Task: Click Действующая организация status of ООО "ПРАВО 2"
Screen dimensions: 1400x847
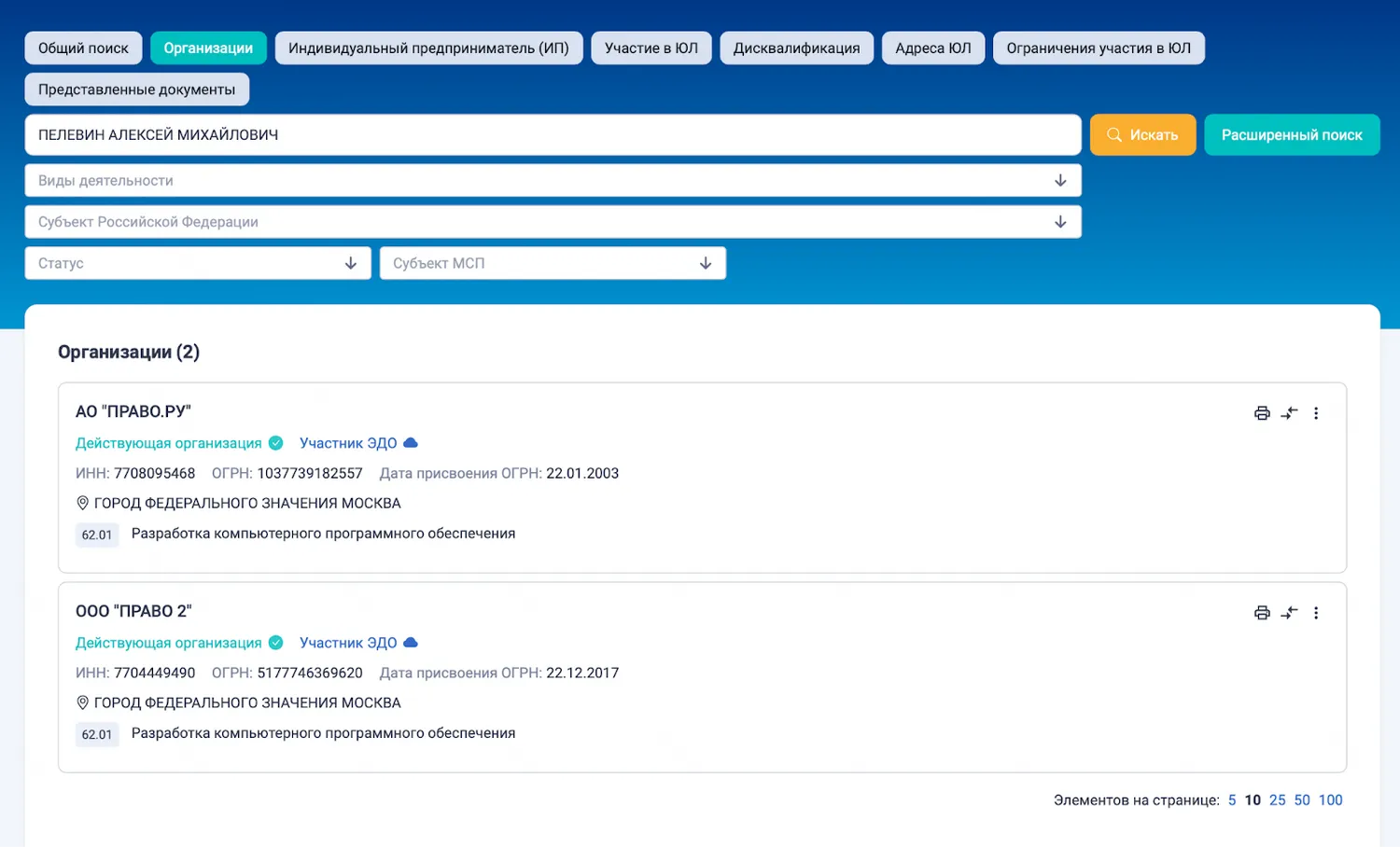Action: pos(169,643)
